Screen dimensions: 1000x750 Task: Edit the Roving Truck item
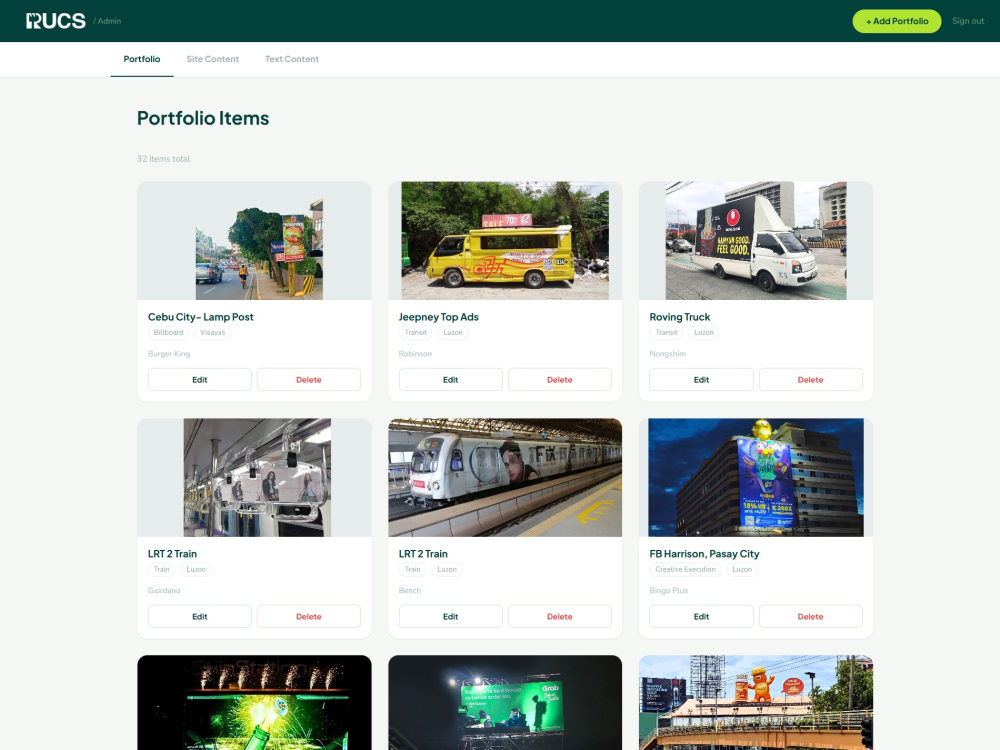701,379
